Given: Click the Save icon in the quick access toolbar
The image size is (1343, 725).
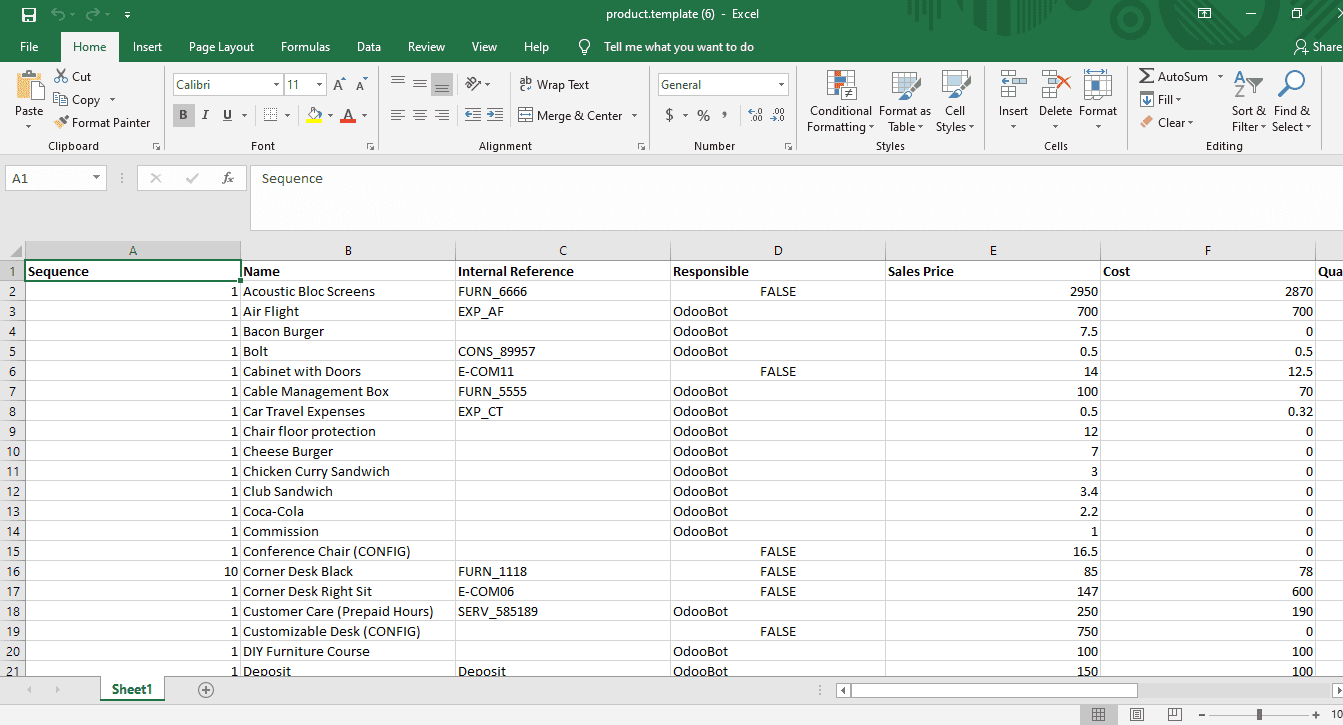Looking at the screenshot, I should 29,15.
